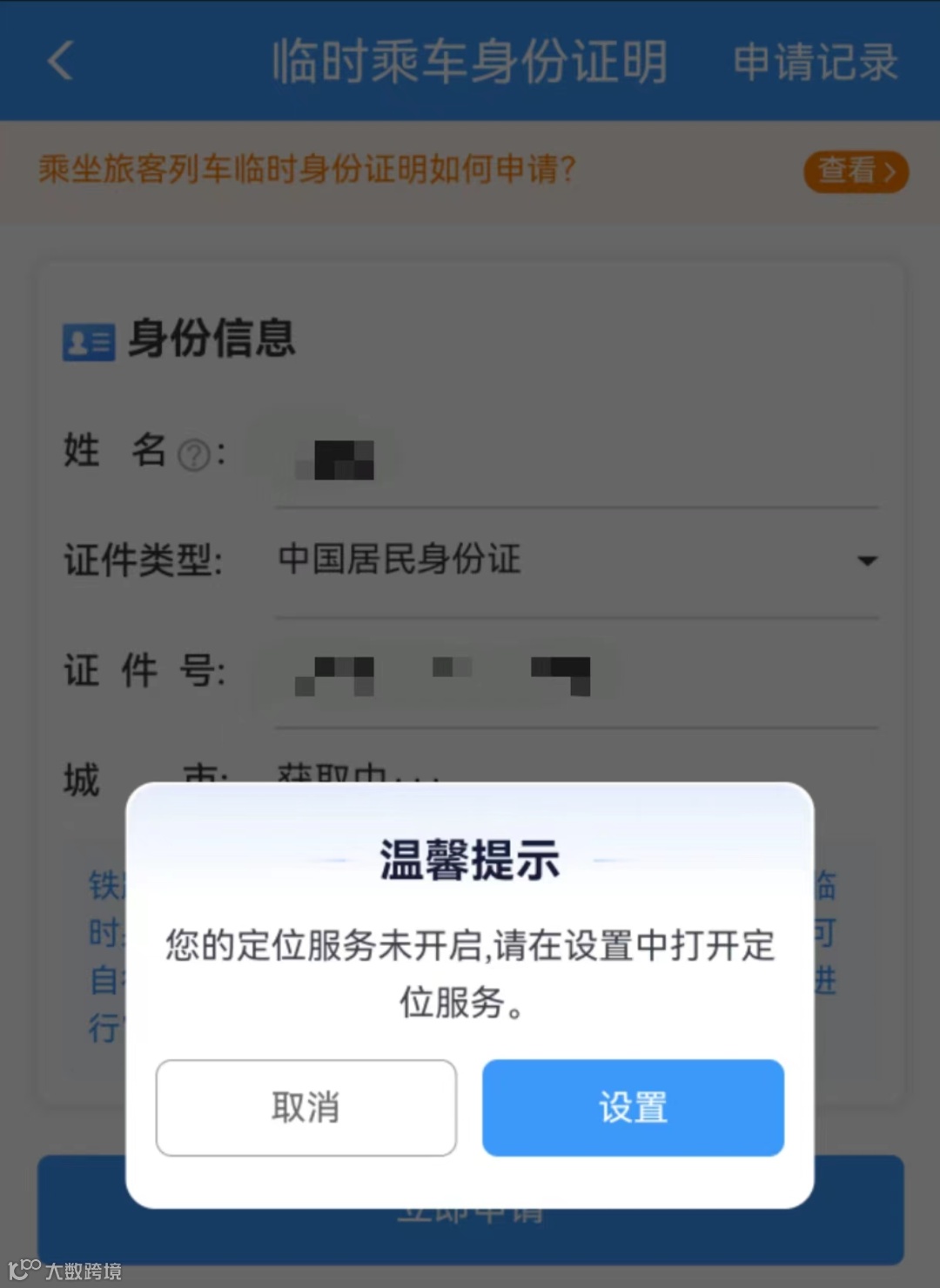Click the 大数跨境 watermark logo
This screenshot has height=1288, width=940.
(x=65, y=1270)
